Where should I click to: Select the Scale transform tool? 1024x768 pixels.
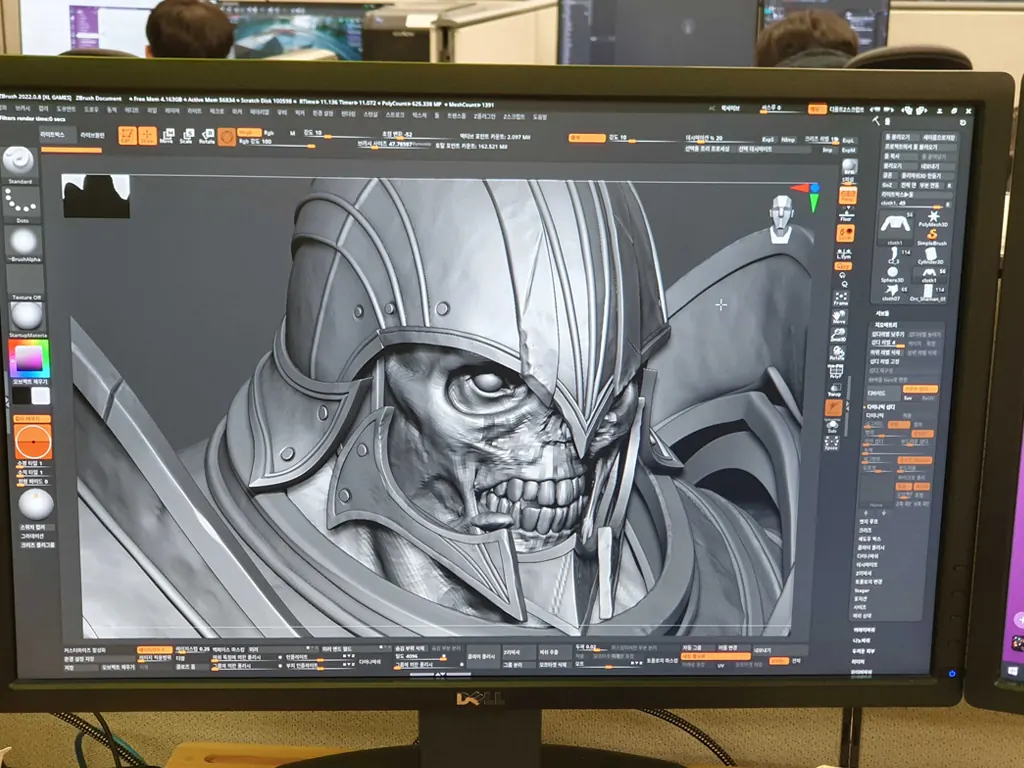point(187,136)
